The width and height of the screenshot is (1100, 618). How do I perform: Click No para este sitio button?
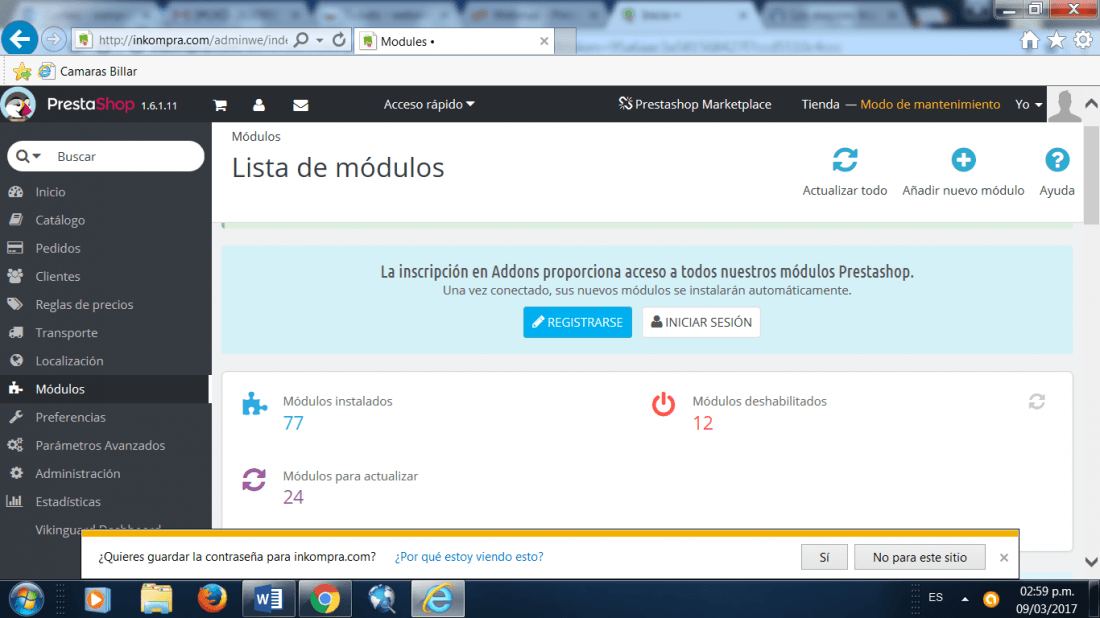tap(920, 557)
